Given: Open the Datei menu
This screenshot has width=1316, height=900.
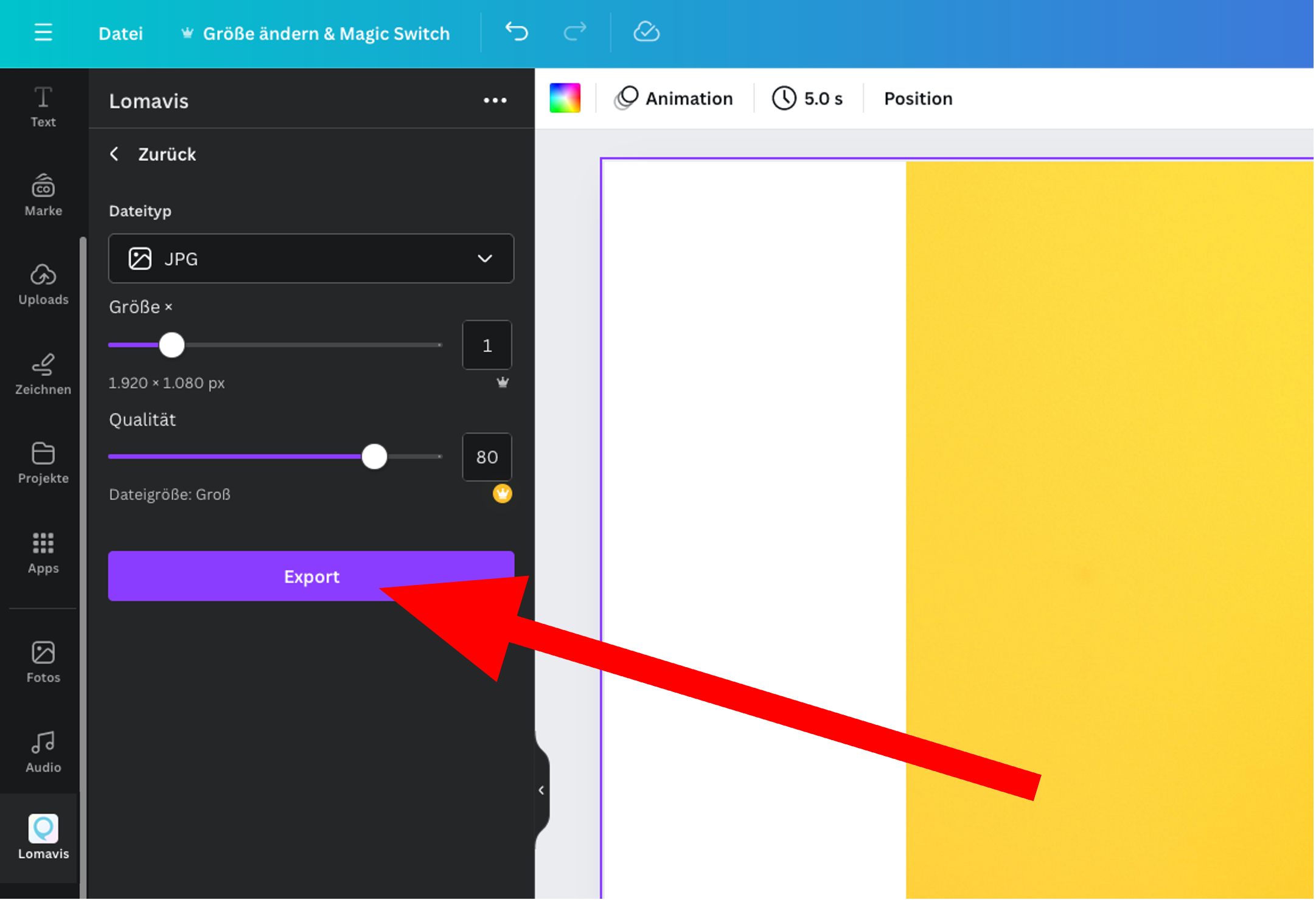Looking at the screenshot, I should [x=120, y=33].
